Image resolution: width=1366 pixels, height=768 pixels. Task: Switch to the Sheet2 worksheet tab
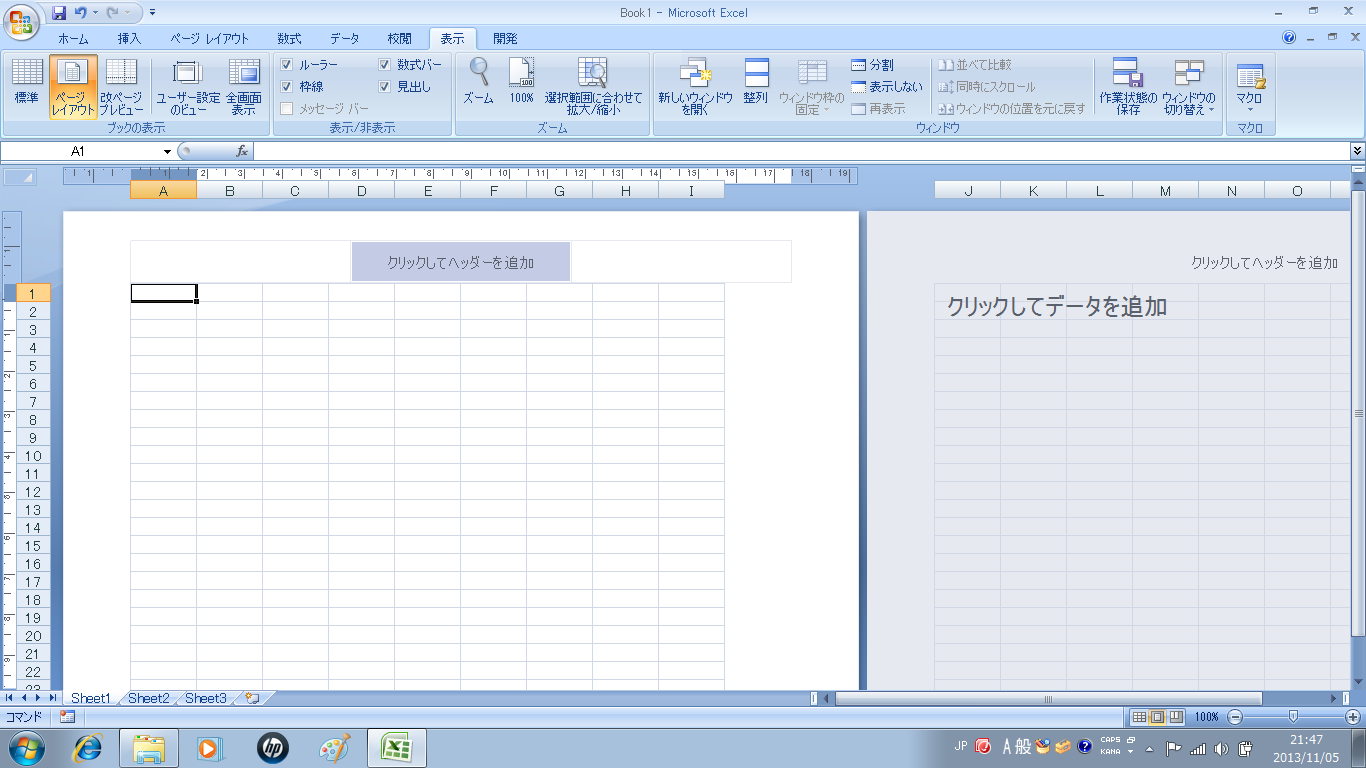[148, 698]
